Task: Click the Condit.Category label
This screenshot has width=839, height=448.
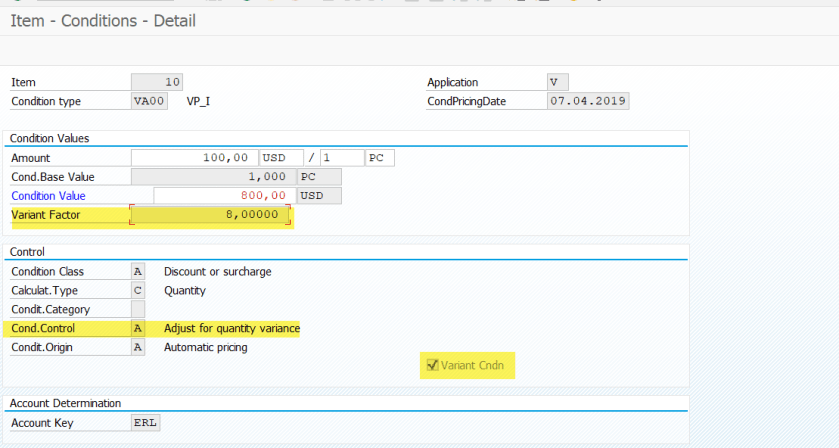Action: (x=50, y=309)
